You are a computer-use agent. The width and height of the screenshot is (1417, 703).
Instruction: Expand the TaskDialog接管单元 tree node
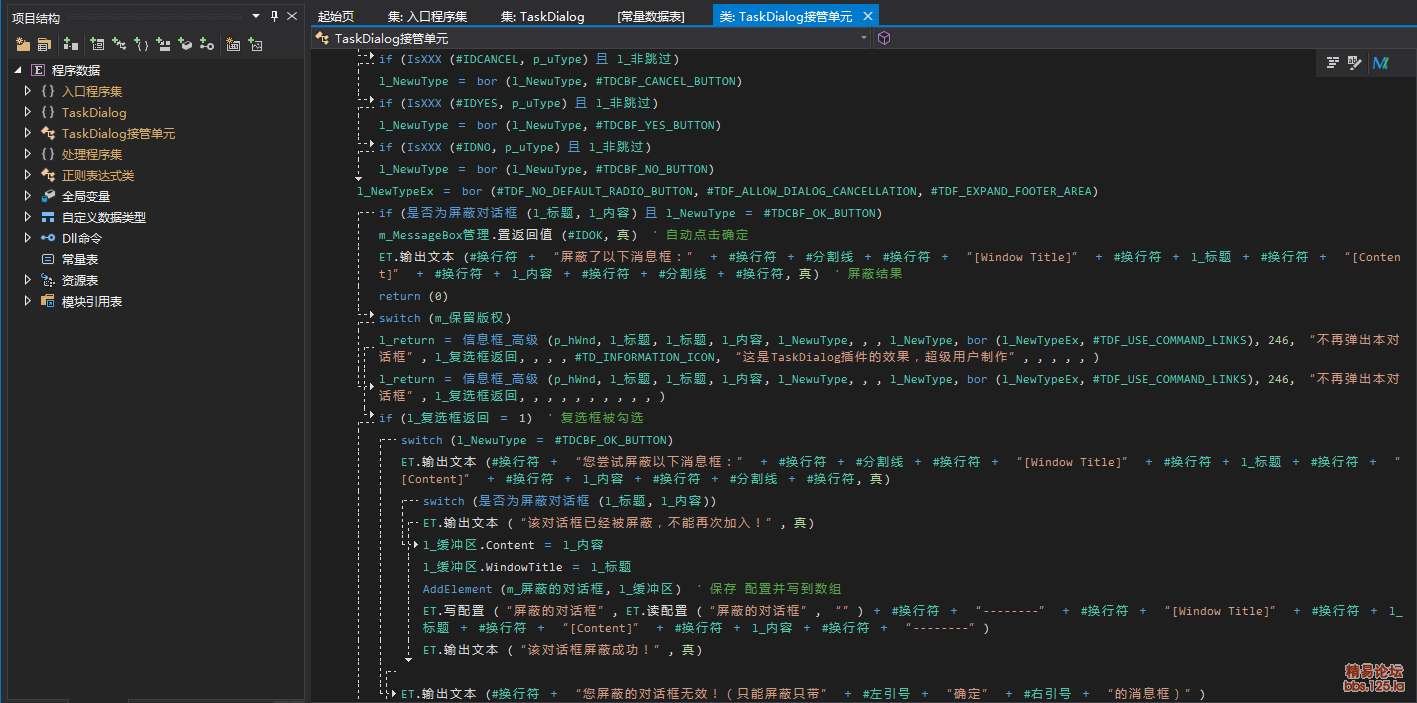28,133
